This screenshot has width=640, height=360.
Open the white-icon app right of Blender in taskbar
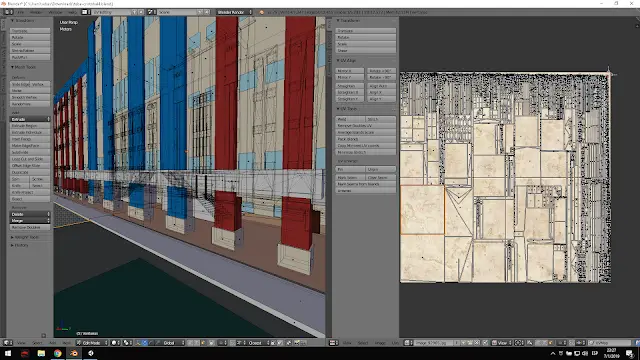[x=91, y=353]
